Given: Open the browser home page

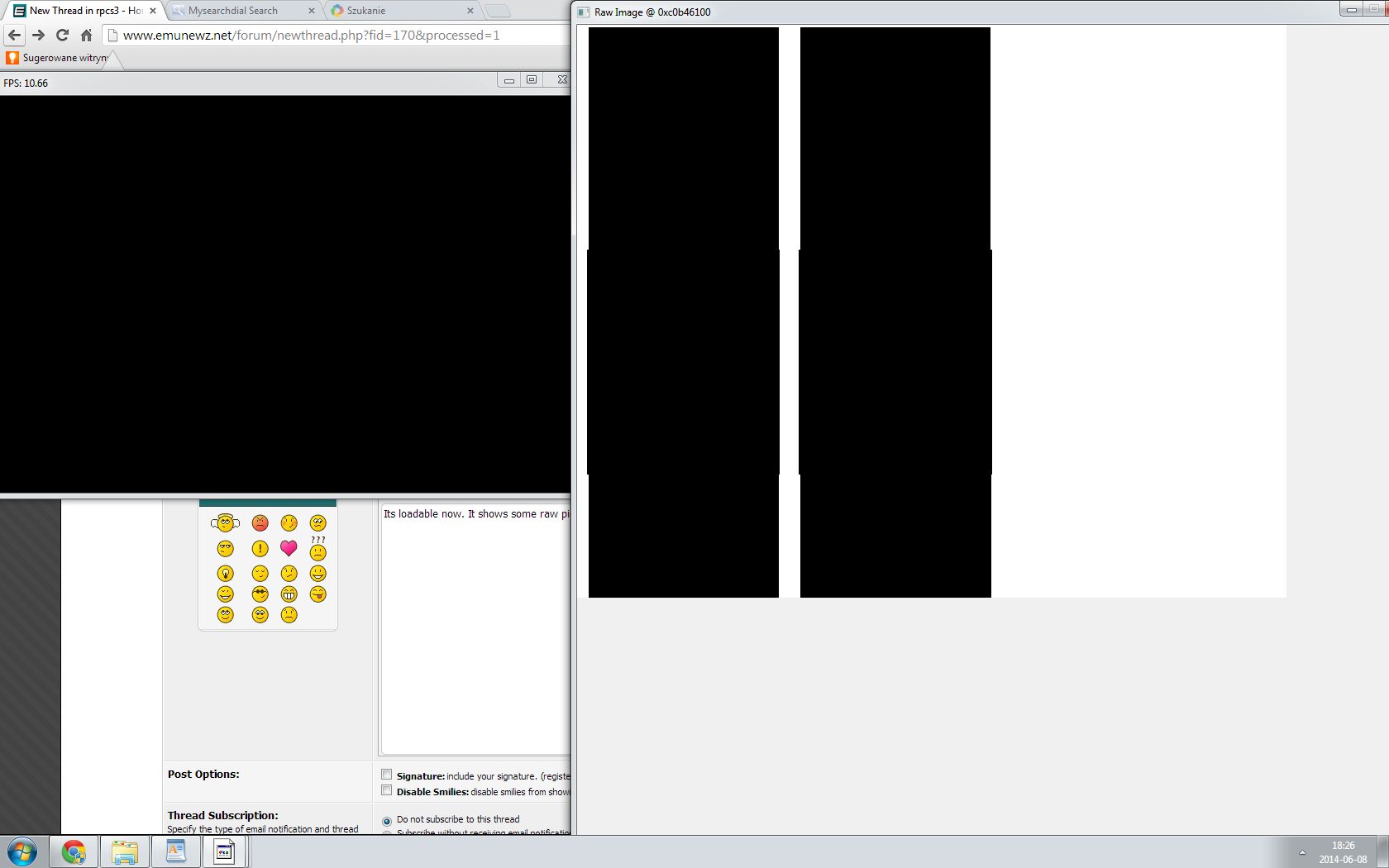Looking at the screenshot, I should (86, 35).
